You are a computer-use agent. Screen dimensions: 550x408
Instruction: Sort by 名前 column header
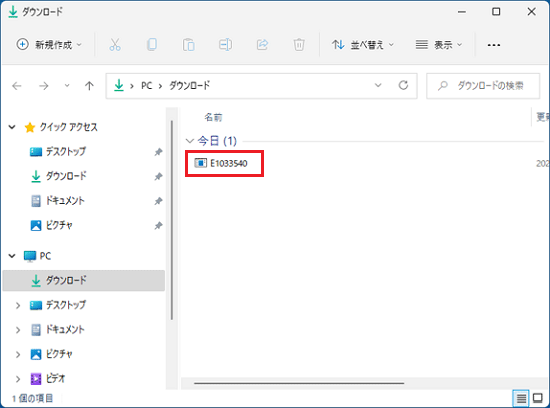pyautogui.click(x=213, y=117)
